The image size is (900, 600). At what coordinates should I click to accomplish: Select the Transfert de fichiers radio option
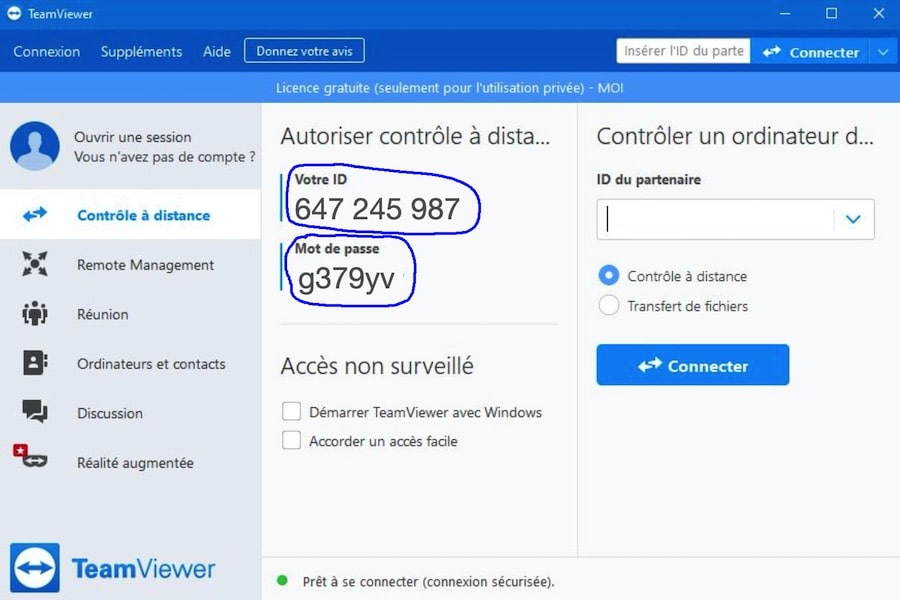pyautogui.click(x=609, y=305)
